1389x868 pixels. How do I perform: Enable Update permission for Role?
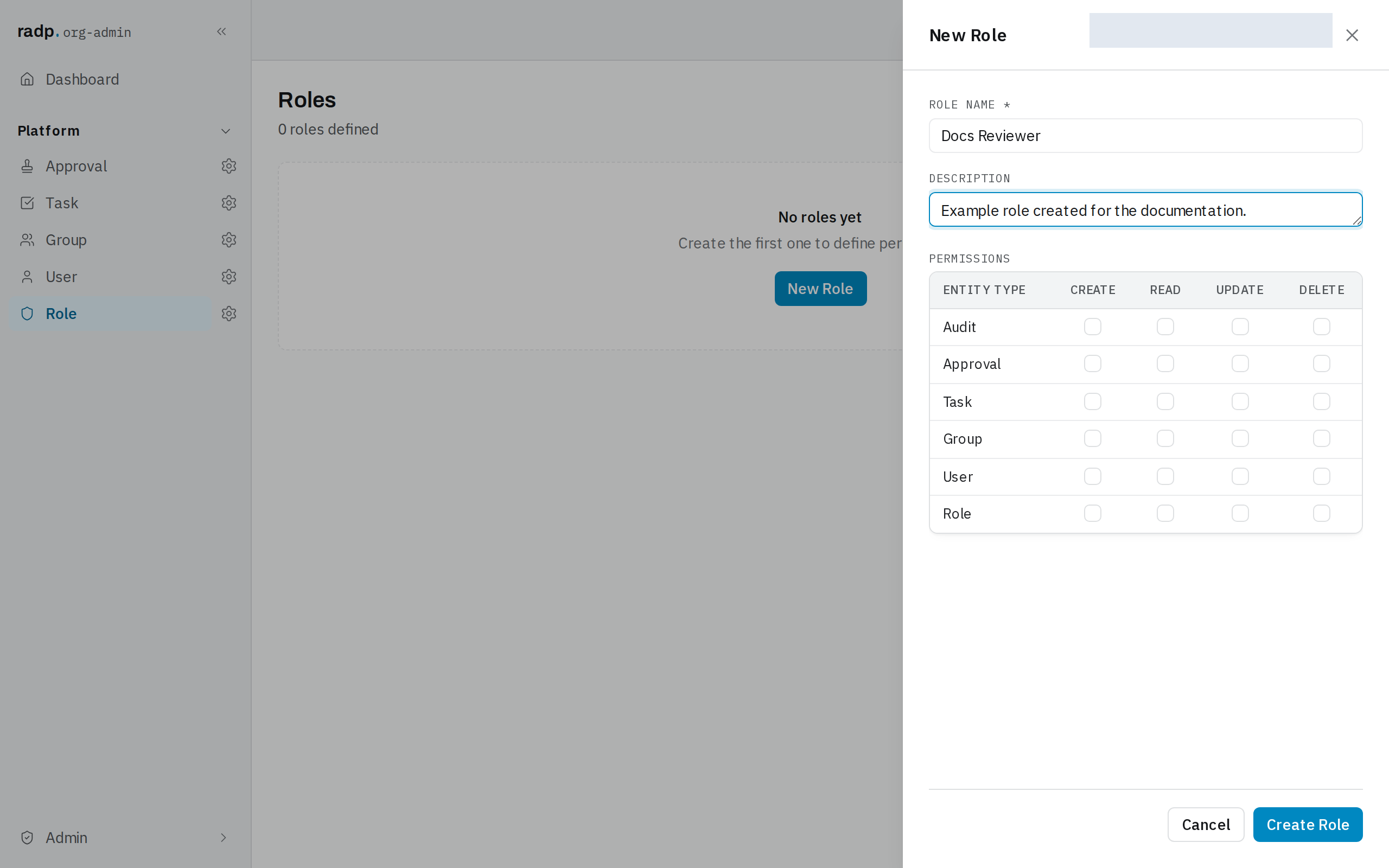tap(1240, 513)
